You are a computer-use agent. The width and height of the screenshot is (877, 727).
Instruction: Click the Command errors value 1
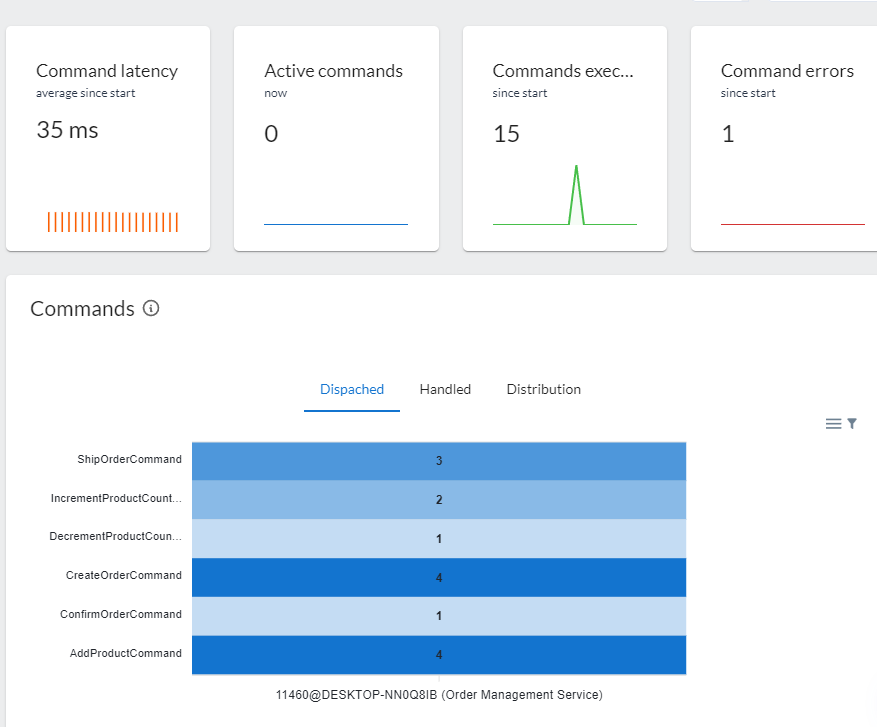click(728, 134)
